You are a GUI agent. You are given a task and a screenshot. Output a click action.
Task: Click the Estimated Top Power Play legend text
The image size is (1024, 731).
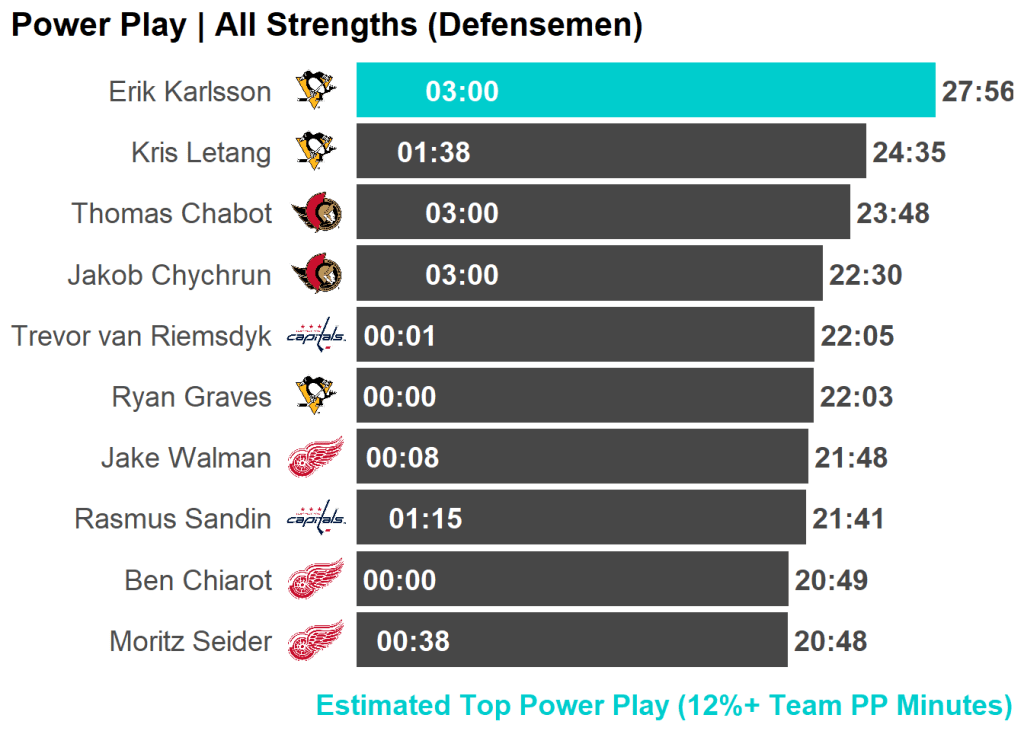[664, 705]
